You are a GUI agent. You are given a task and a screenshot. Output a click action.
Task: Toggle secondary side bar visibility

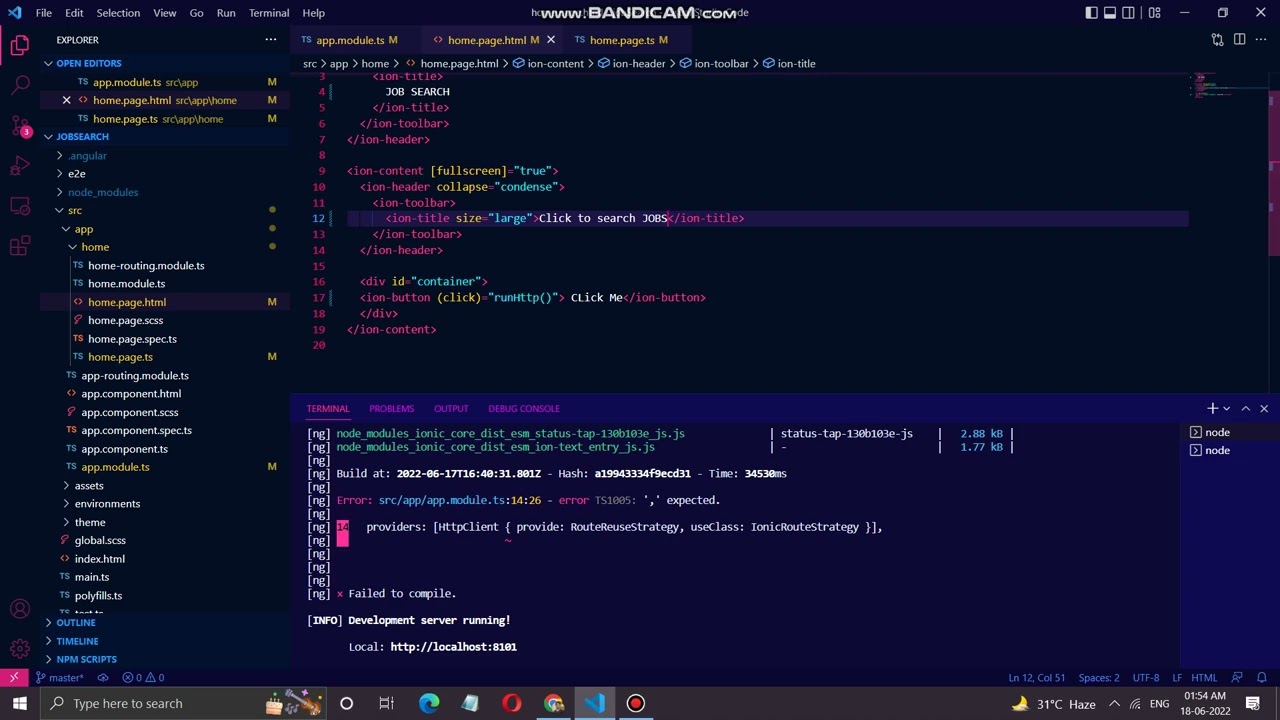1129,13
